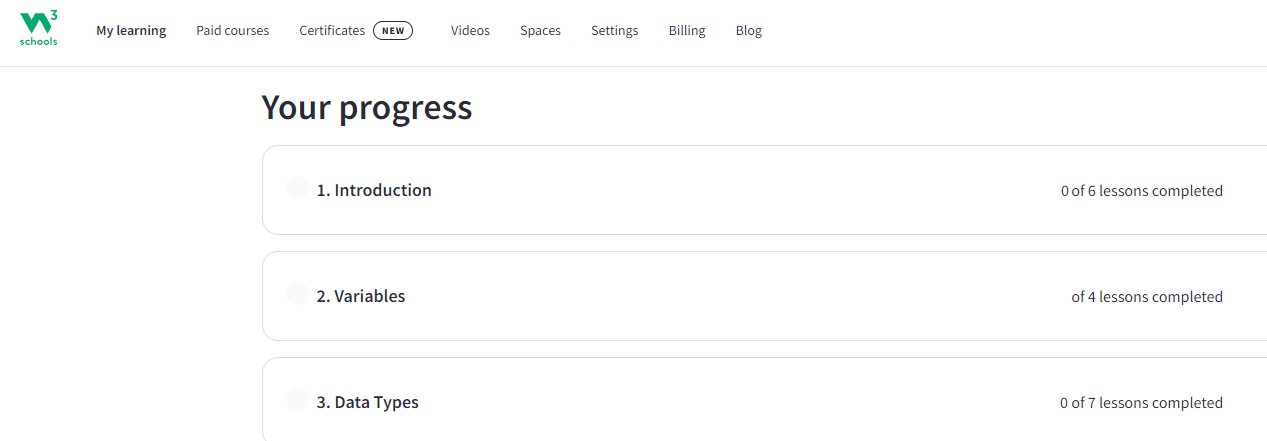Image resolution: width=1267 pixels, height=441 pixels.
Task: Click the W3Schools logo
Action: click(39, 29)
